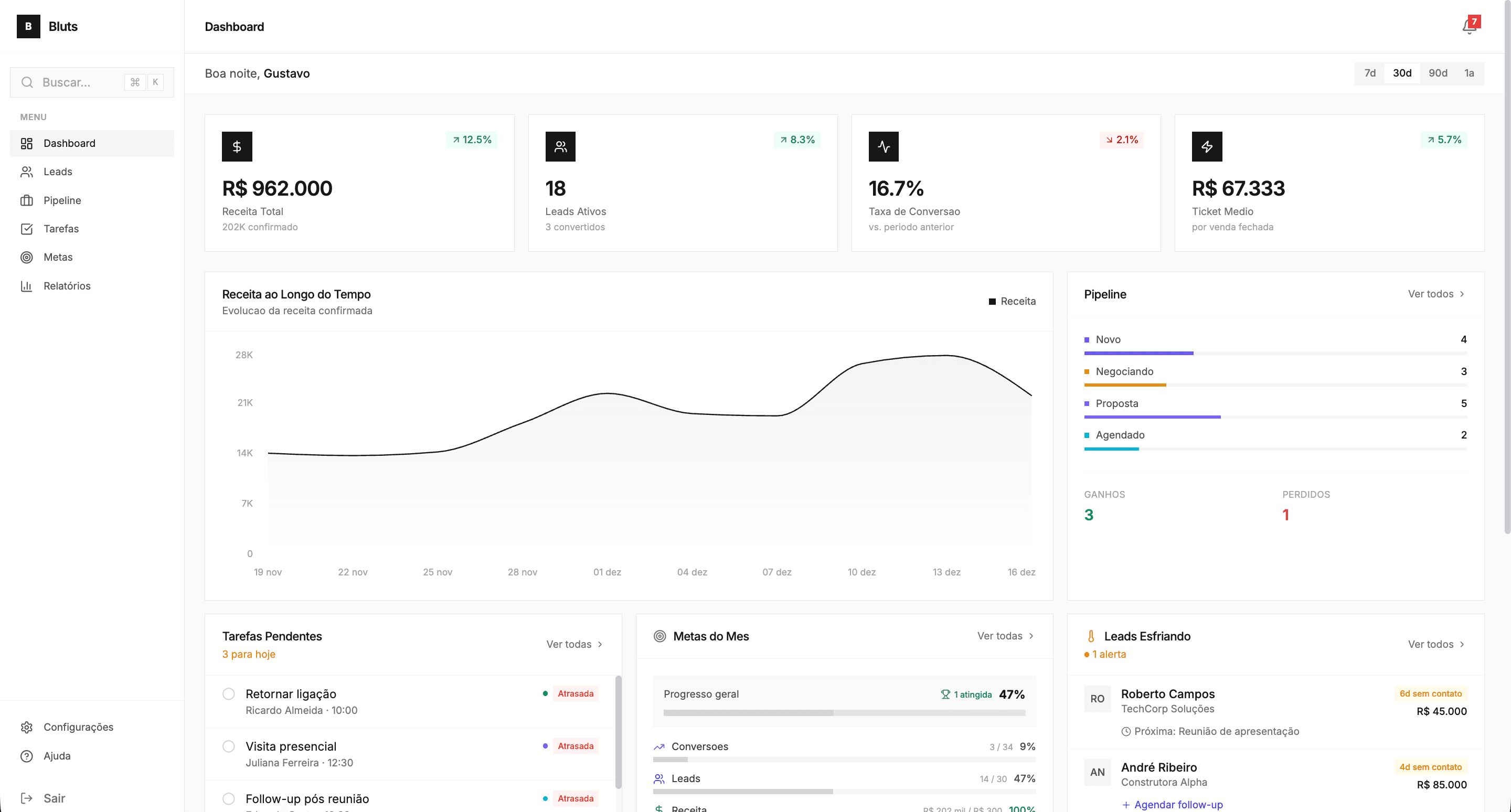Click the Bluts logo icon
Image resolution: width=1511 pixels, height=812 pixels.
coord(28,26)
